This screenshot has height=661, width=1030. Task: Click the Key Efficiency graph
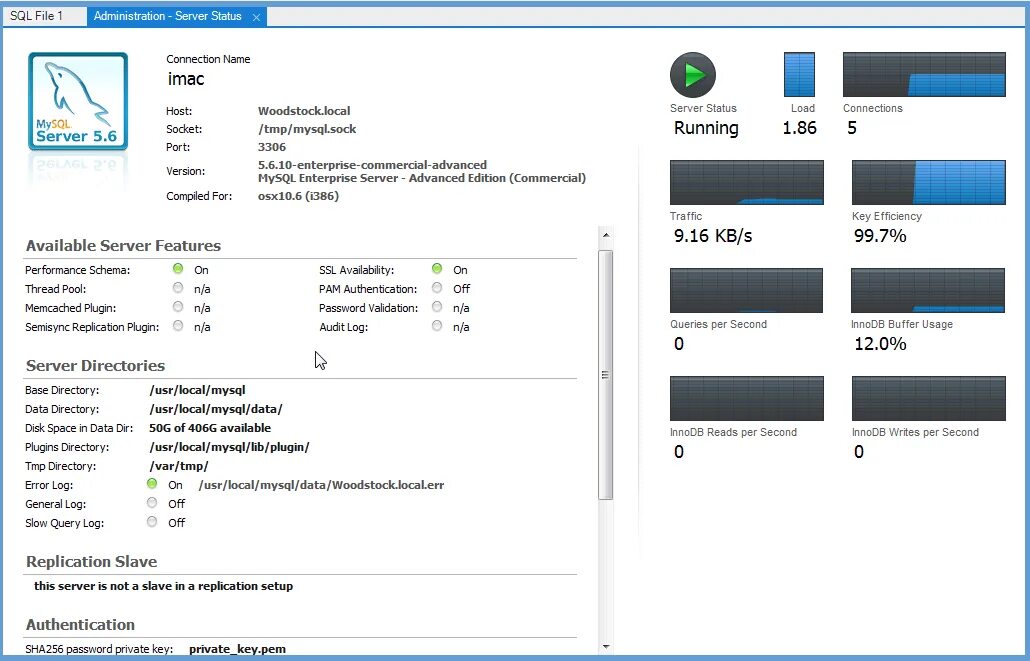(928, 182)
